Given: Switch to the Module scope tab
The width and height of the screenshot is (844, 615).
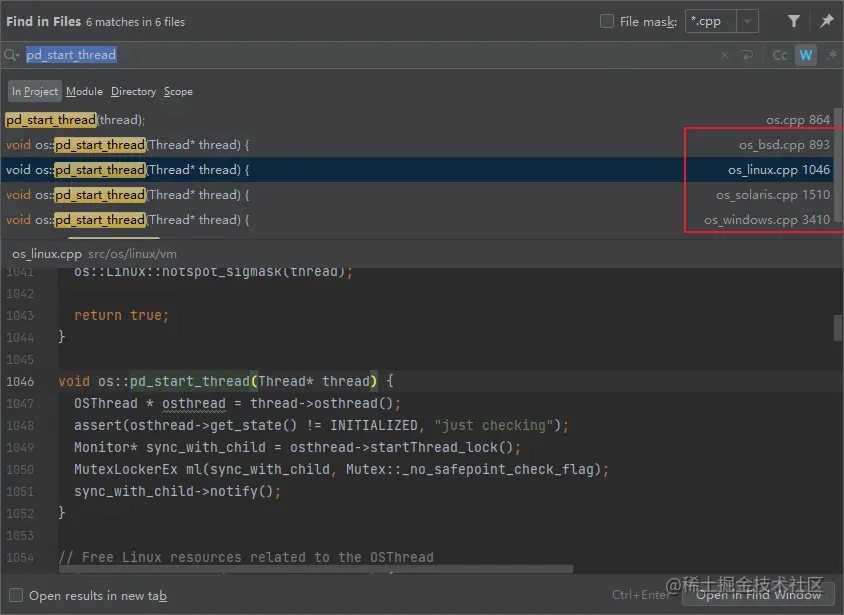Looking at the screenshot, I should click(85, 91).
